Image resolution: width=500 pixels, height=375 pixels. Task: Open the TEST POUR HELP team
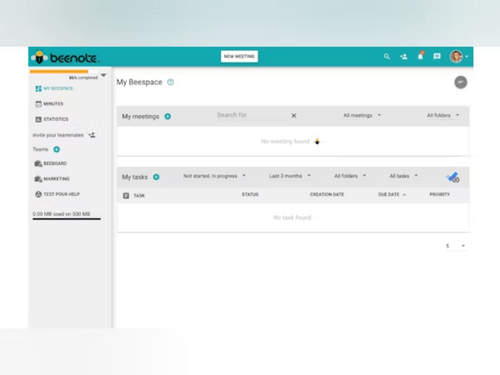point(62,194)
